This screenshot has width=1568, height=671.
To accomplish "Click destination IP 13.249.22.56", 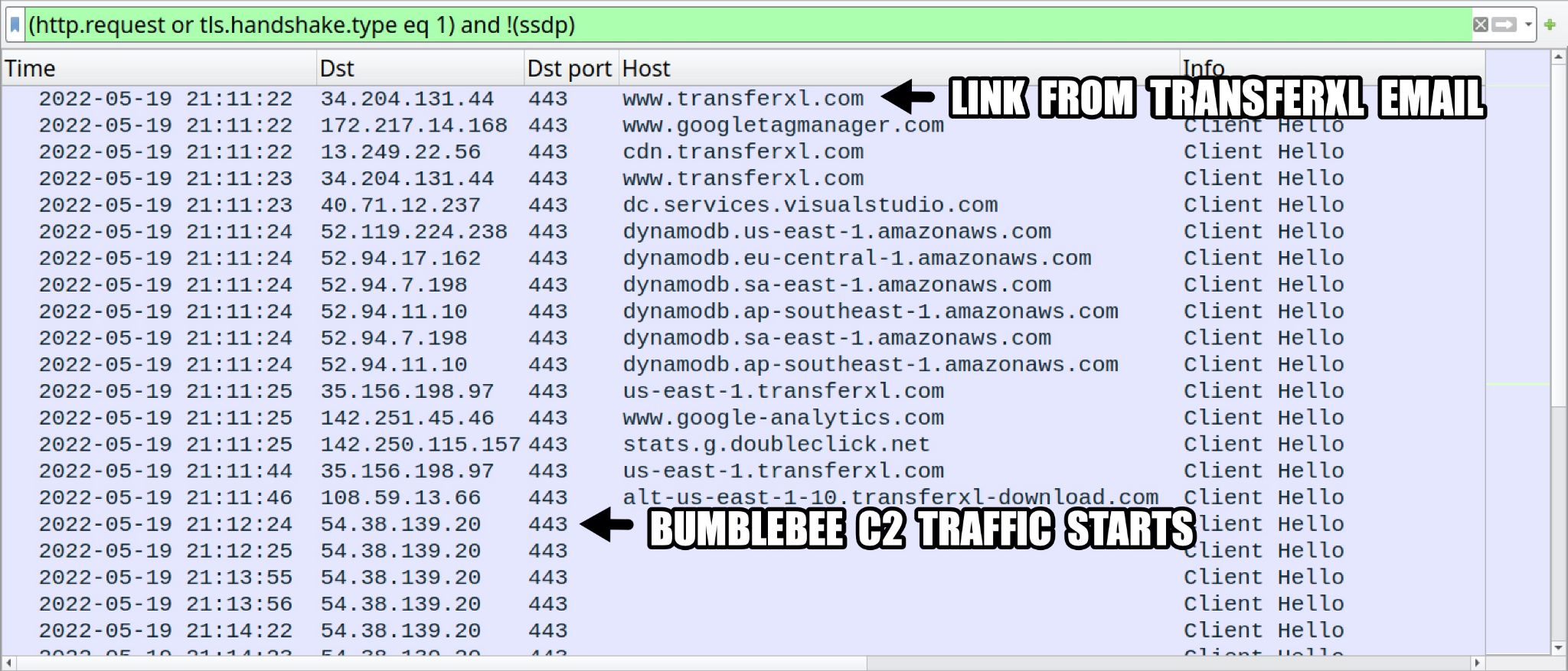I will pos(400,152).
